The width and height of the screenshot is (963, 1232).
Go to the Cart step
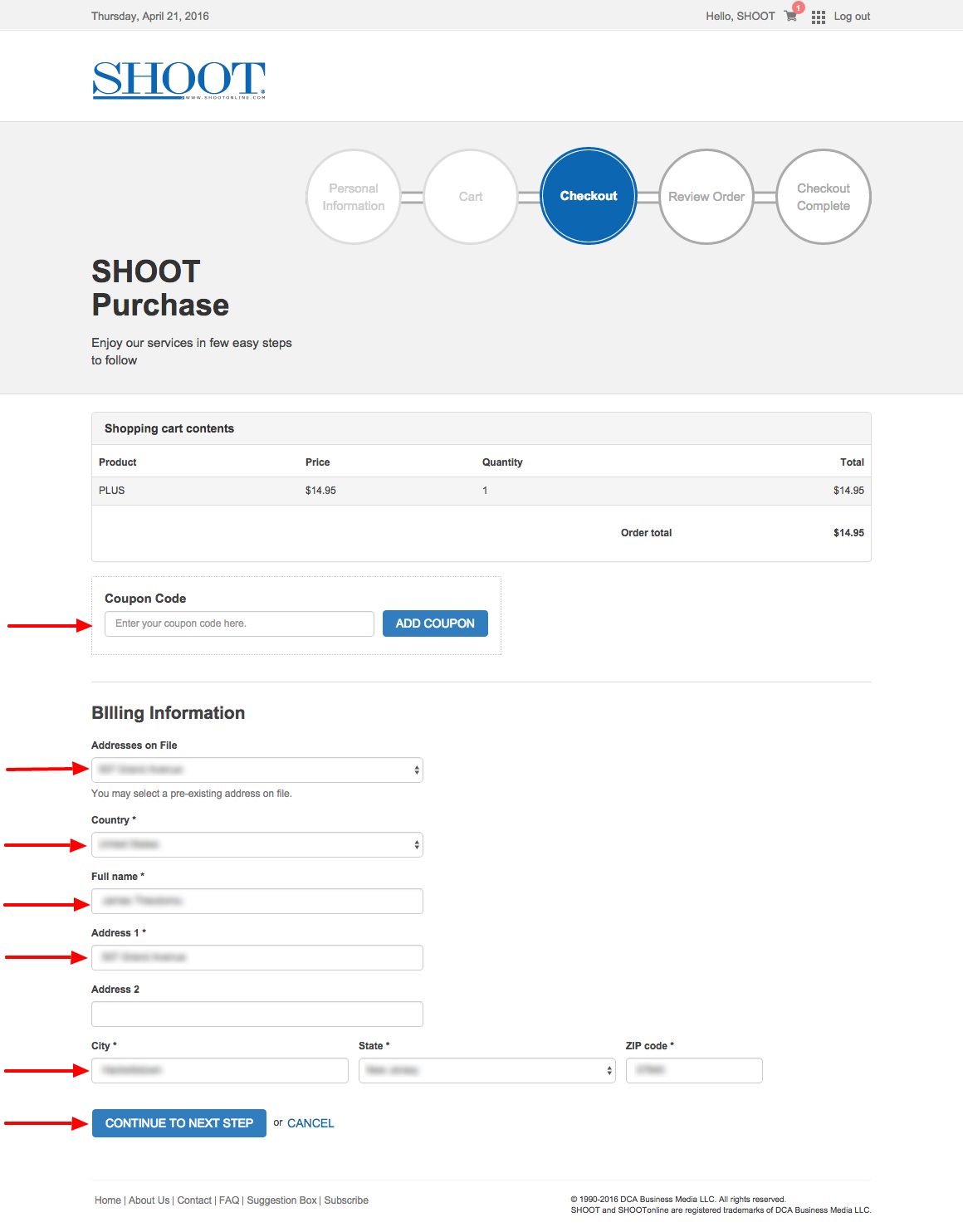tap(471, 197)
